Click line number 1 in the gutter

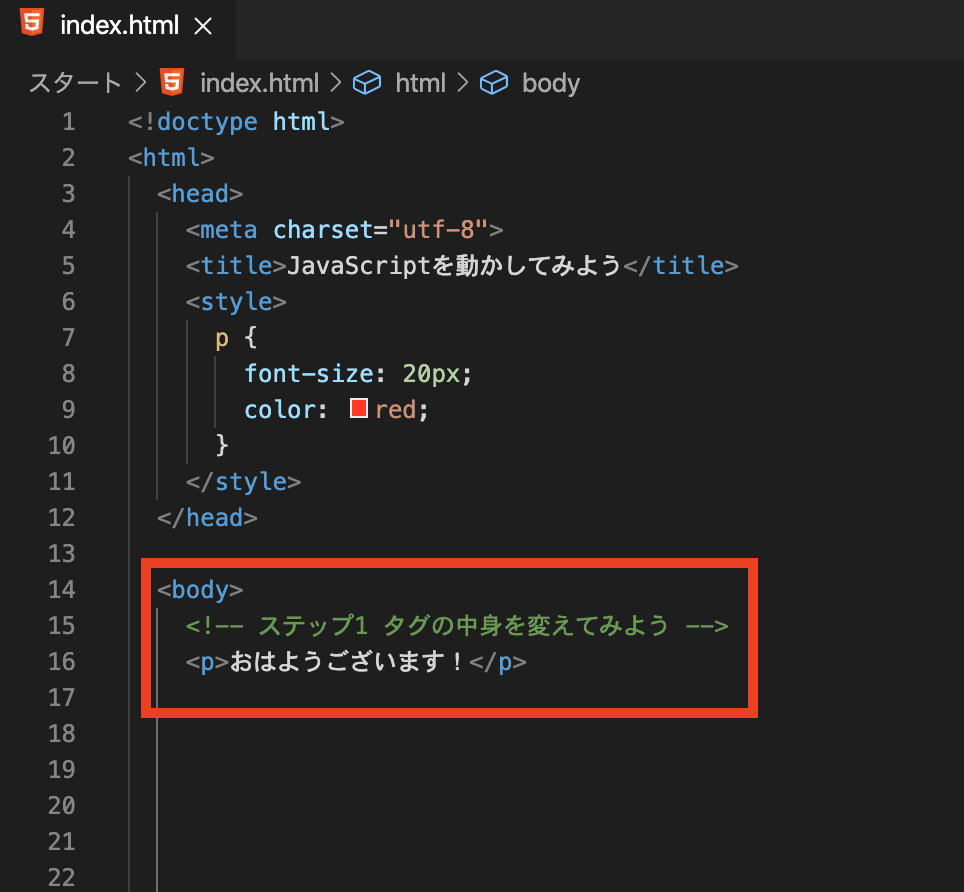[69, 122]
